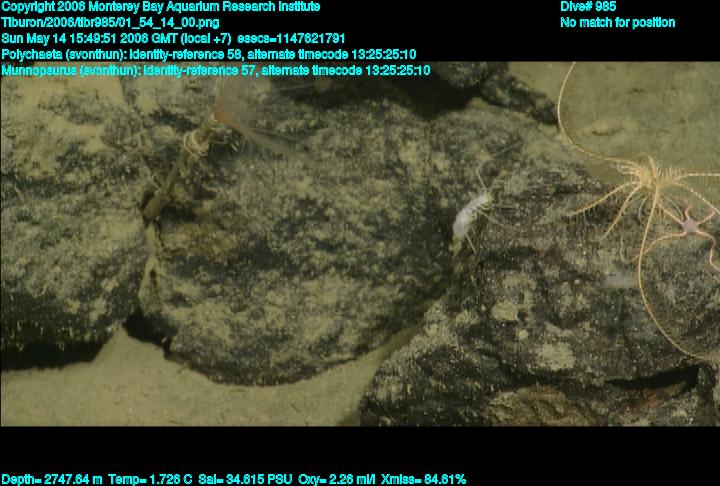Image resolution: width=720 pixels, height=486 pixels.
Task: Click the Monterey Bay Aquarium copyright line
Action: coord(161,7)
